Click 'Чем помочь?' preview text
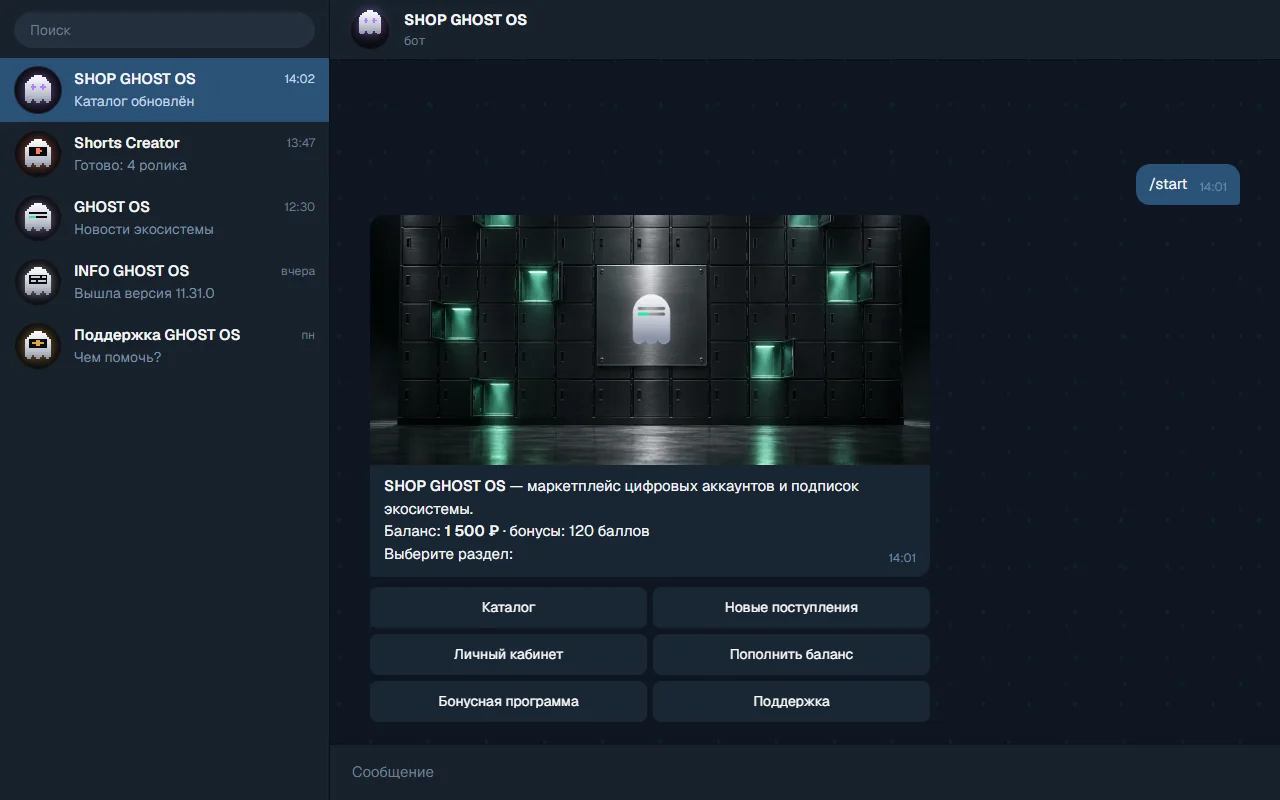Screen dimensions: 1280x800 117,357
